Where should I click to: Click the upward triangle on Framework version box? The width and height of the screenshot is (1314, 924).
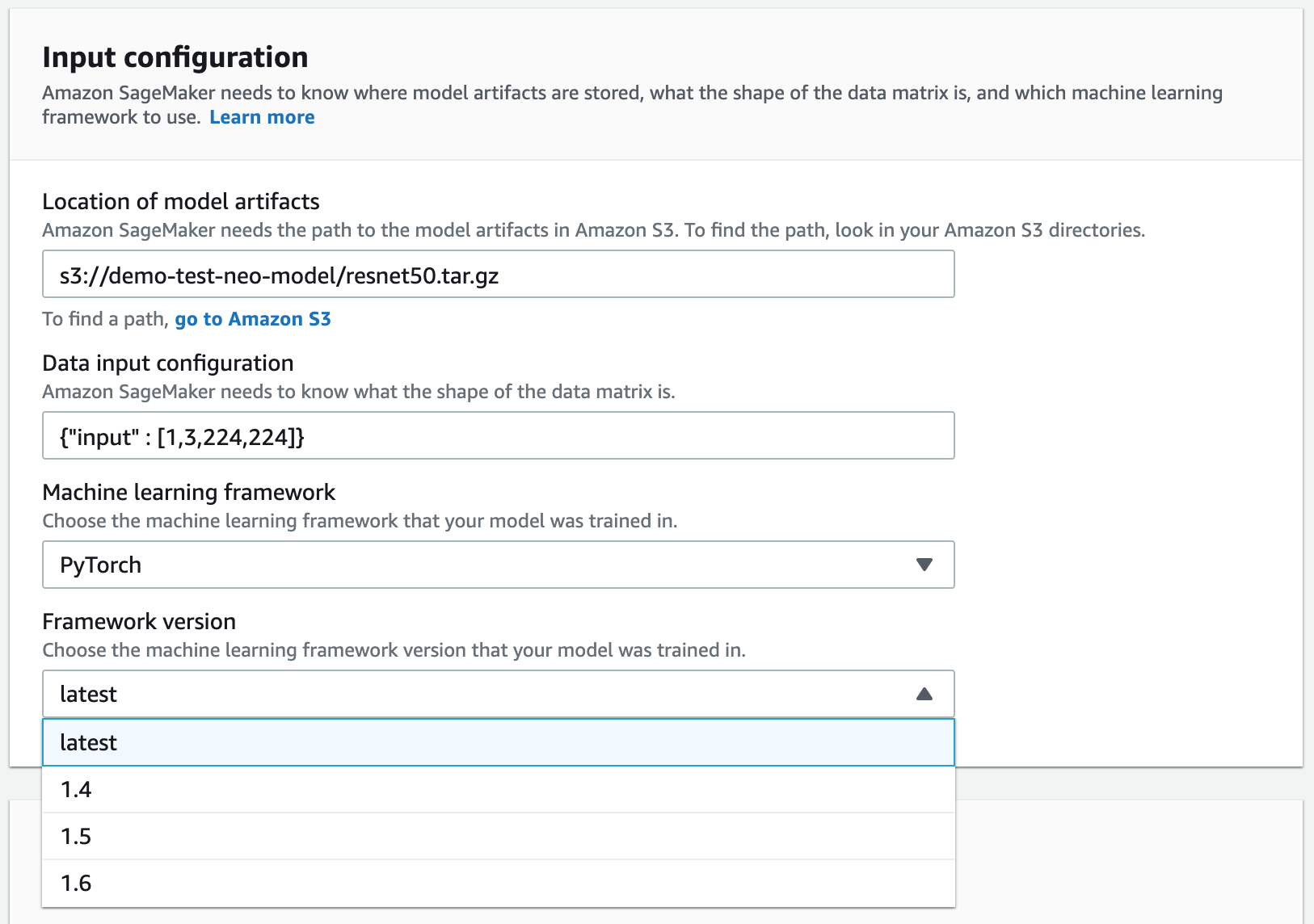pos(926,693)
